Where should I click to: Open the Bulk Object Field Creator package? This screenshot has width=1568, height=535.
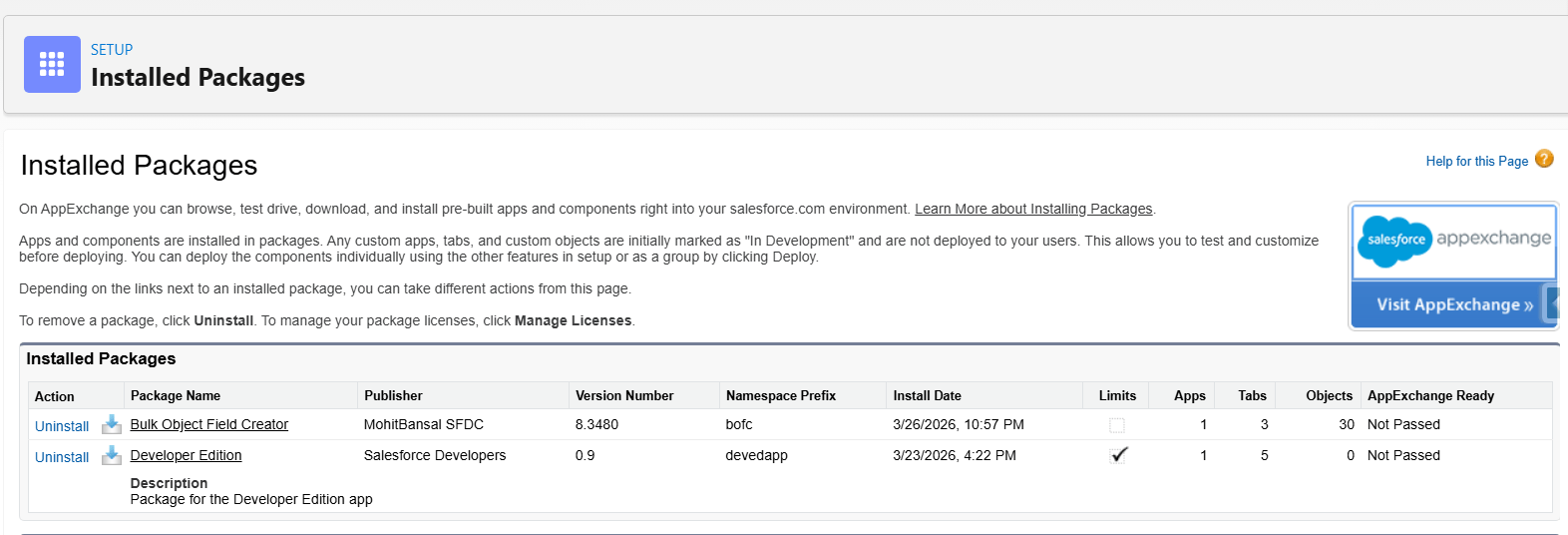(209, 424)
